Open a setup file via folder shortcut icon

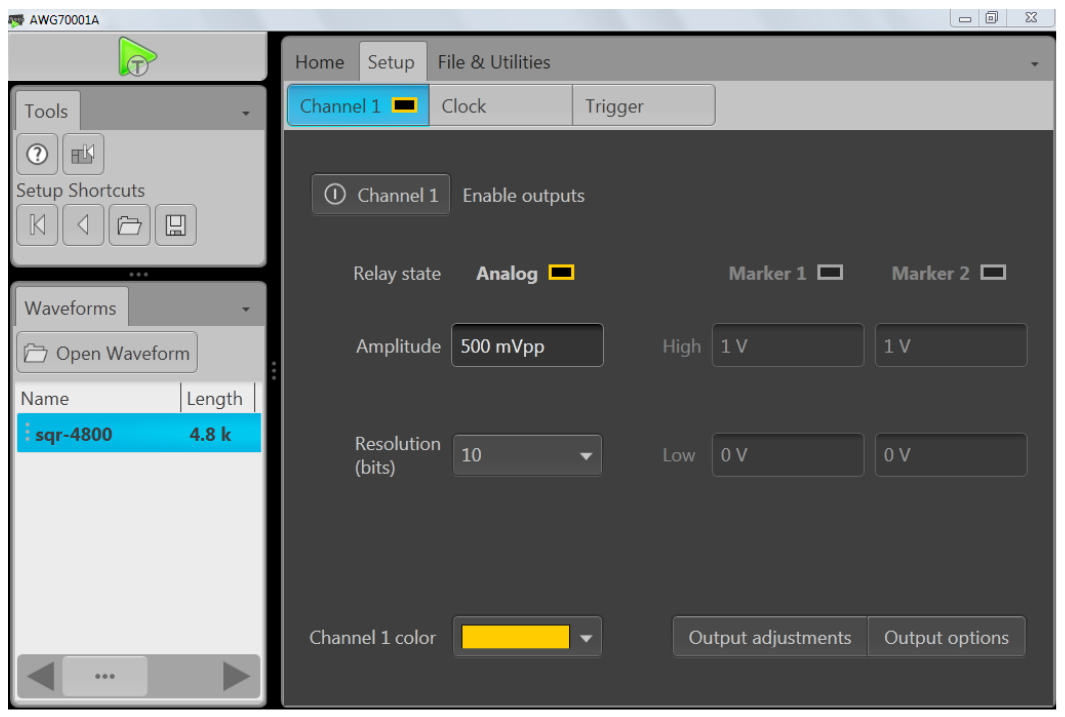pyautogui.click(x=129, y=224)
